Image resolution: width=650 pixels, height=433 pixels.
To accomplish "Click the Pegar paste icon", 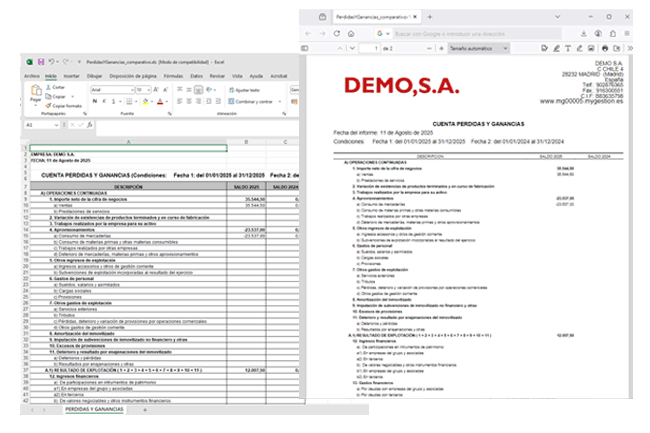I will pos(35,92).
